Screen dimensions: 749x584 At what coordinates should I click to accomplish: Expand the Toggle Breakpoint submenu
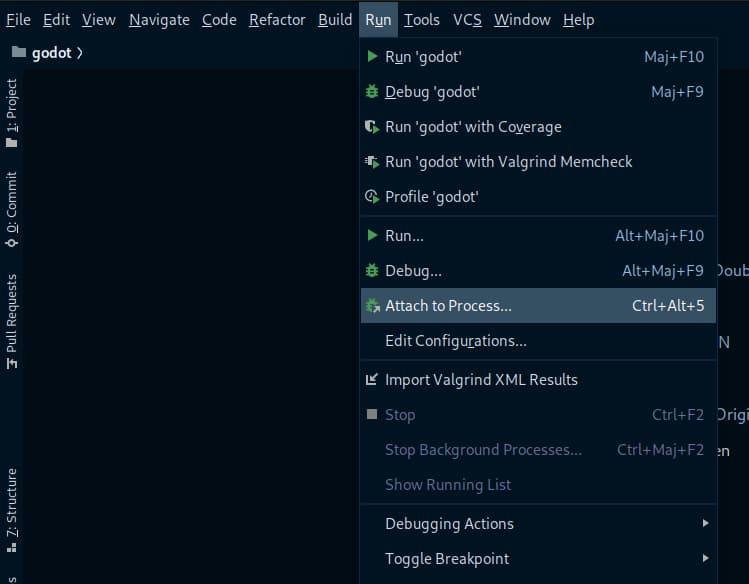tap(538, 558)
